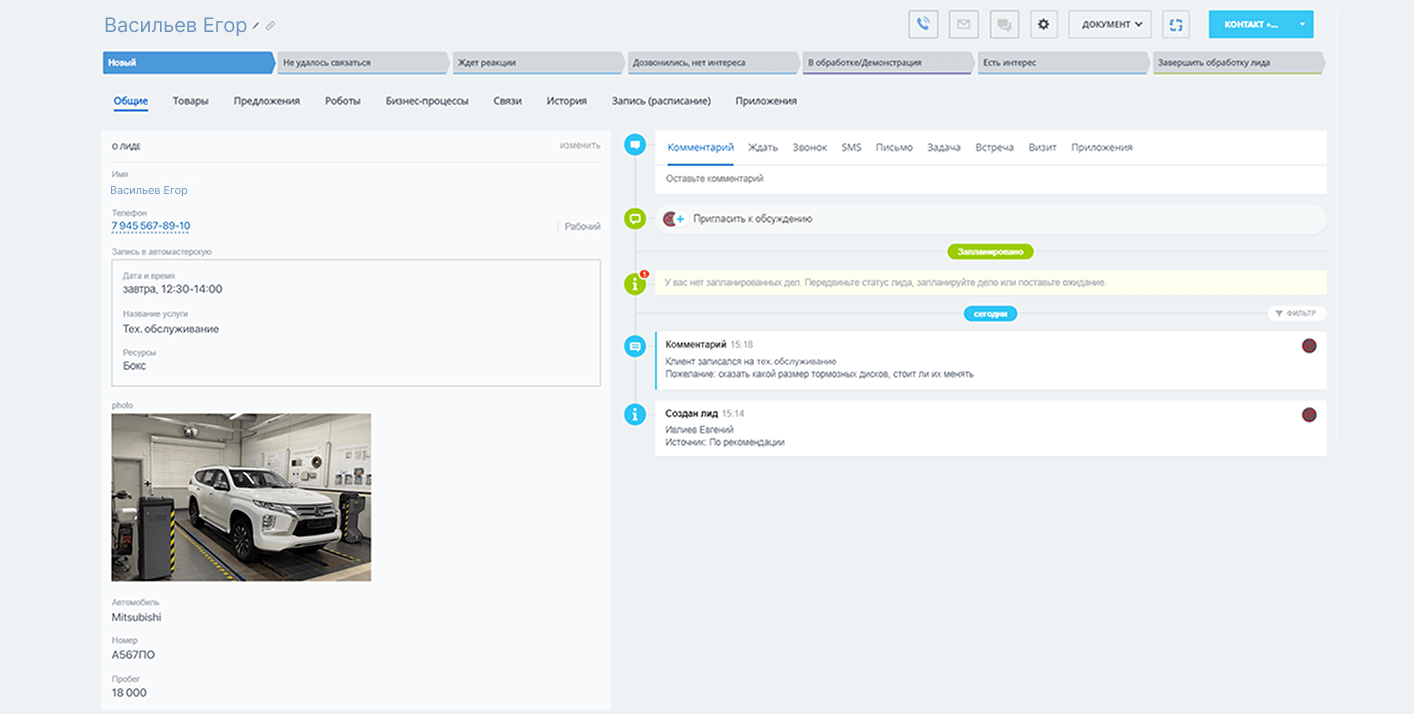The image size is (1414, 714).
Task: Switch to the Предложения tab
Action: point(267,101)
